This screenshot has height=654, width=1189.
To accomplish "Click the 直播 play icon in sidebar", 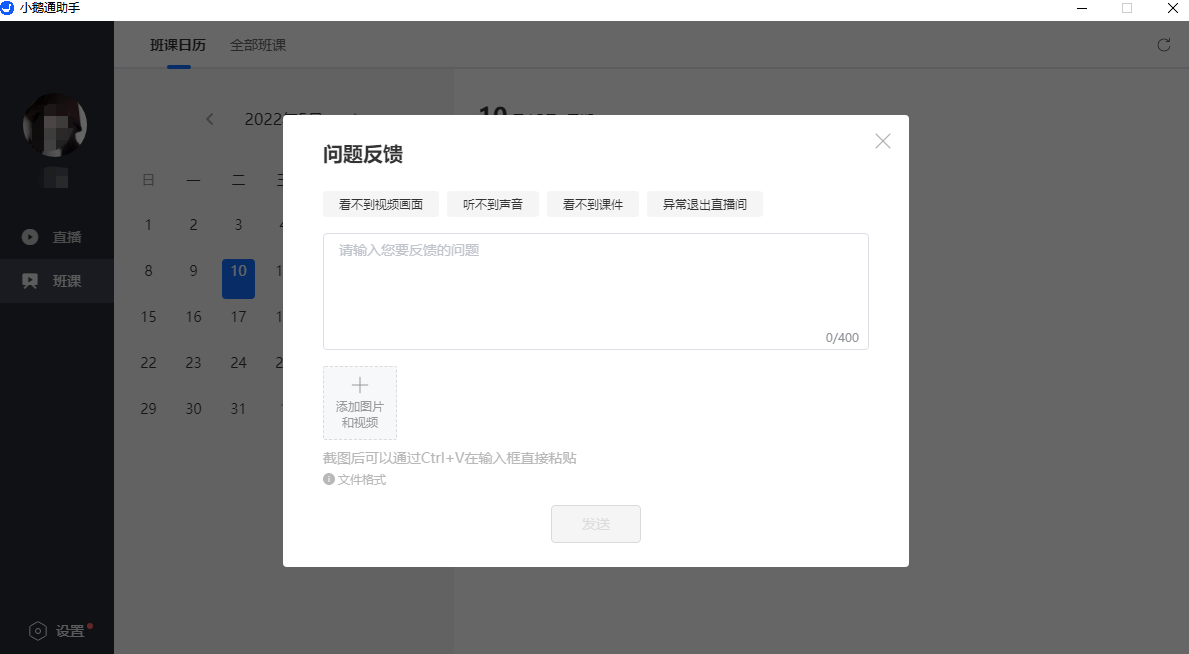I will click(x=30, y=237).
